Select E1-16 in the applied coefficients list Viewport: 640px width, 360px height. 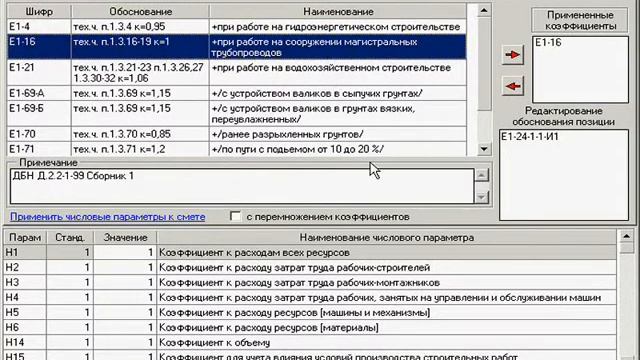[548, 42]
